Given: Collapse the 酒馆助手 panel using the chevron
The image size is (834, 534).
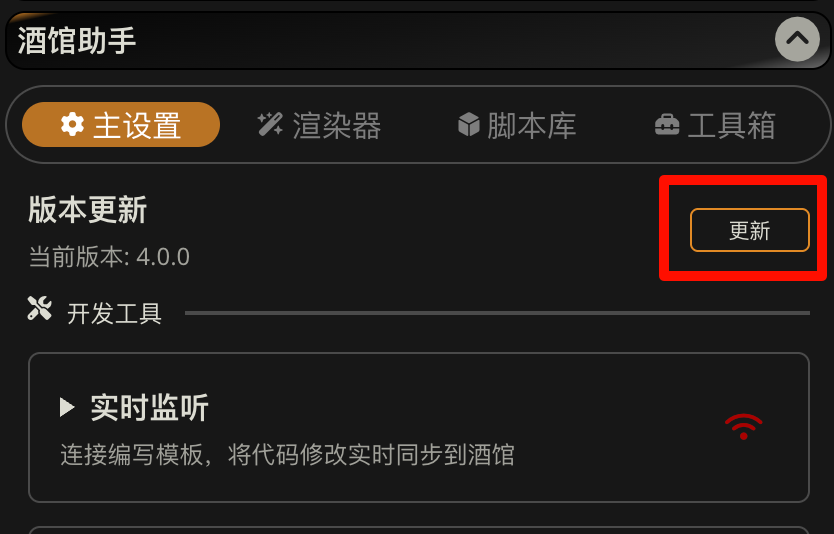Looking at the screenshot, I should [x=797, y=39].
